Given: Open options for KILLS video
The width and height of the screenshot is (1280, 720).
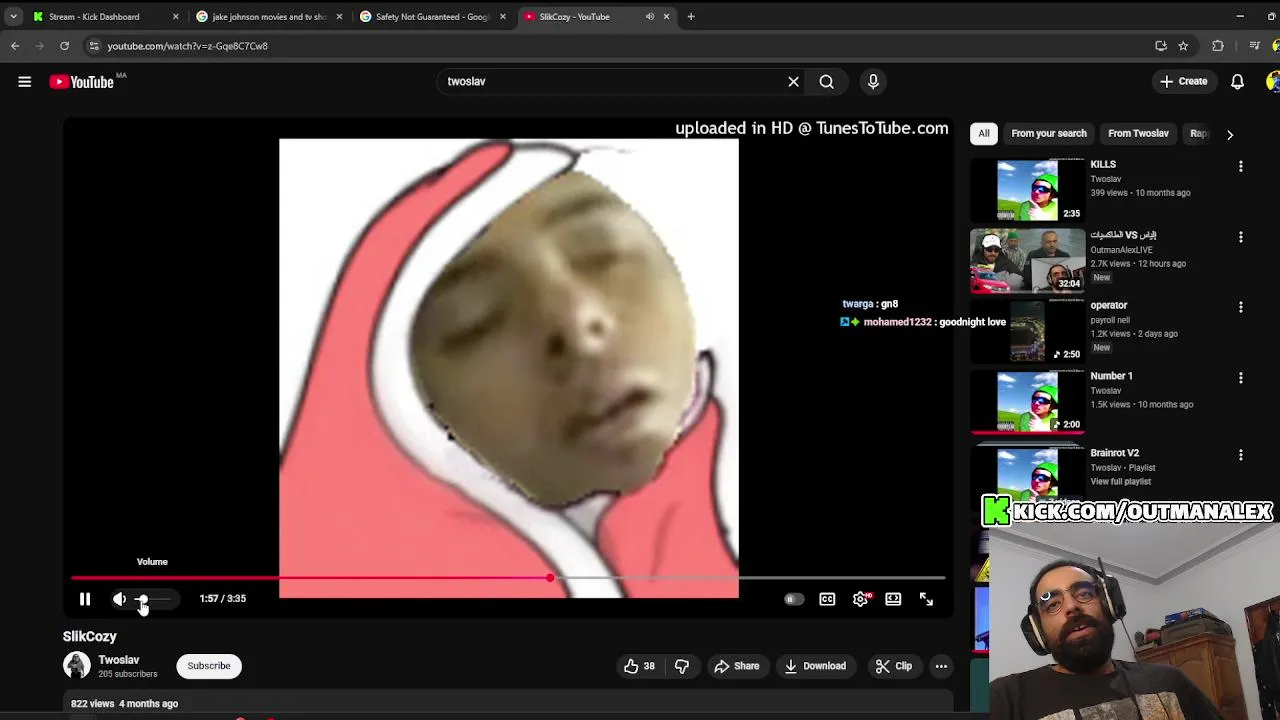Looking at the screenshot, I should (x=1241, y=166).
